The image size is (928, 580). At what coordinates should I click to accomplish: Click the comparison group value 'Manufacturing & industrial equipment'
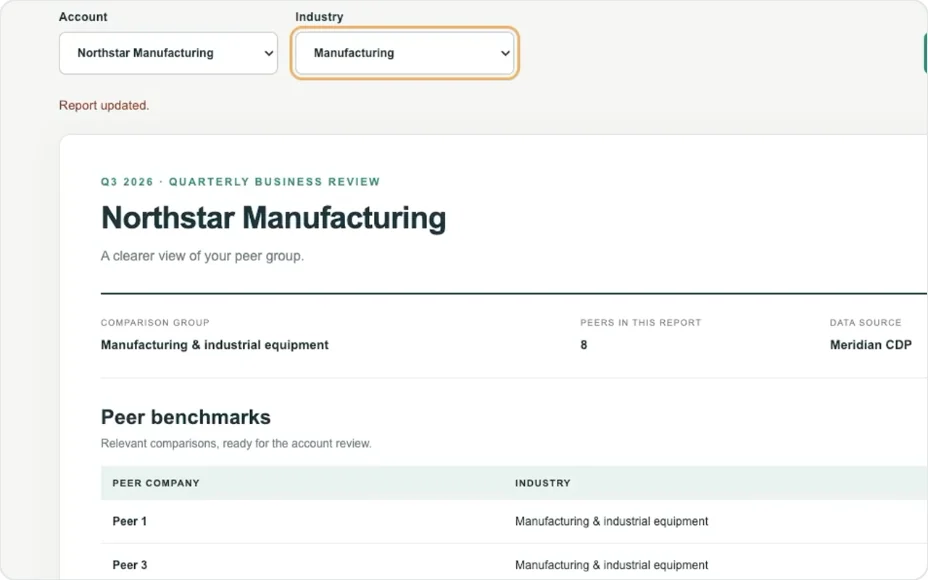coord(214,345)
